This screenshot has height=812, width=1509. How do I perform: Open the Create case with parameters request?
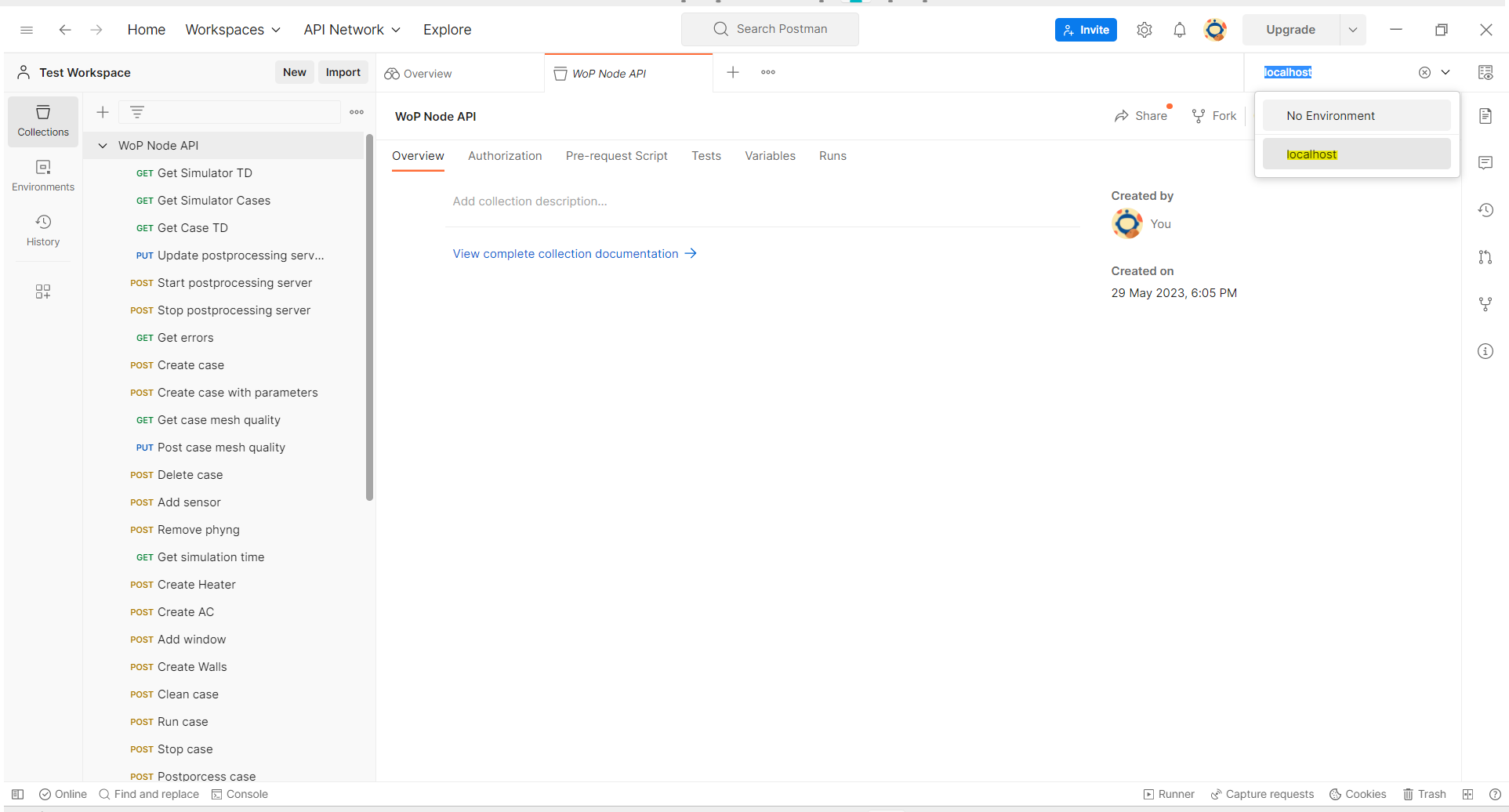tap(224, 393)
